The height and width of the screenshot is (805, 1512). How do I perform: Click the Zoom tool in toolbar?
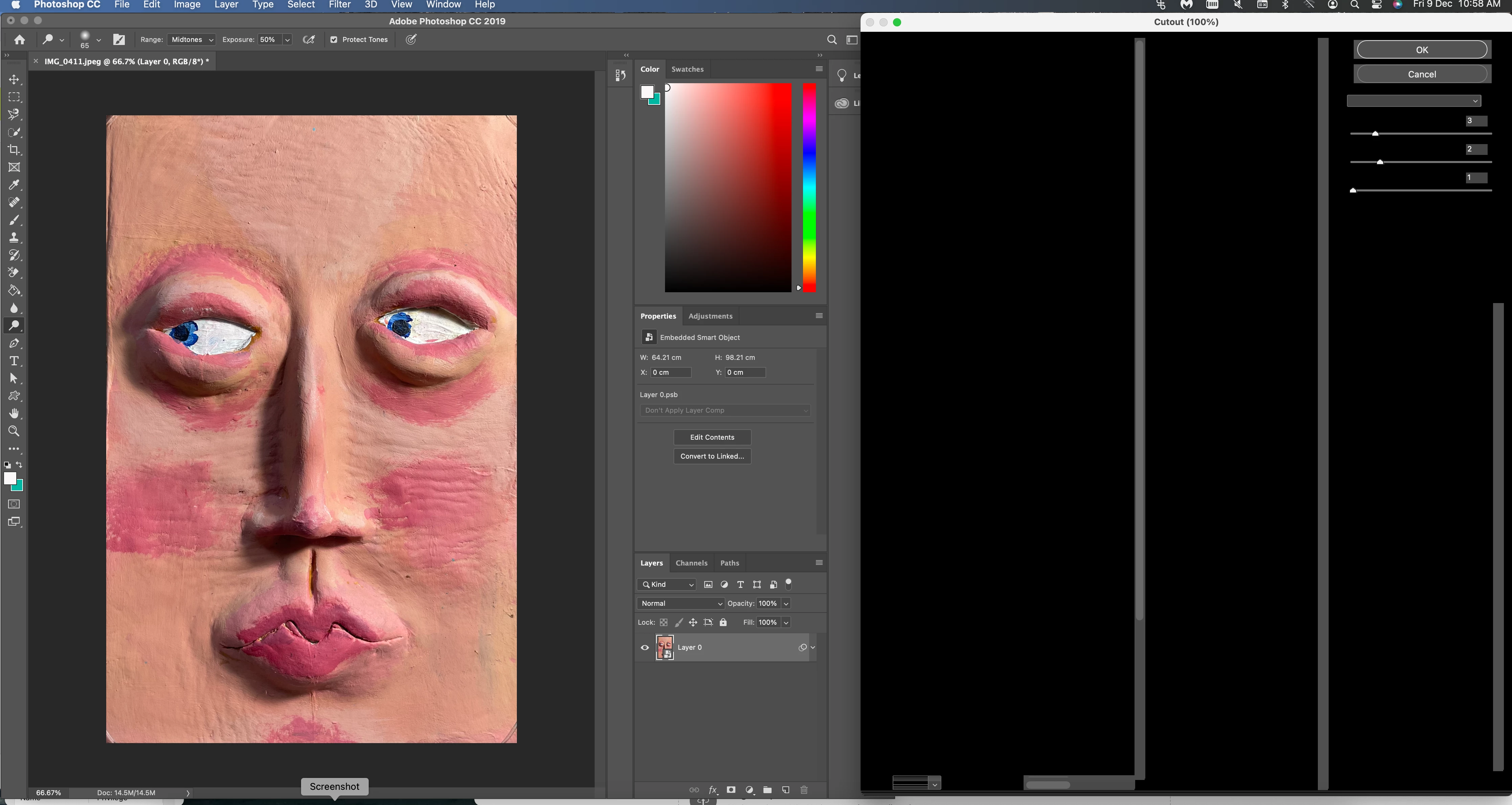[14, 431]
